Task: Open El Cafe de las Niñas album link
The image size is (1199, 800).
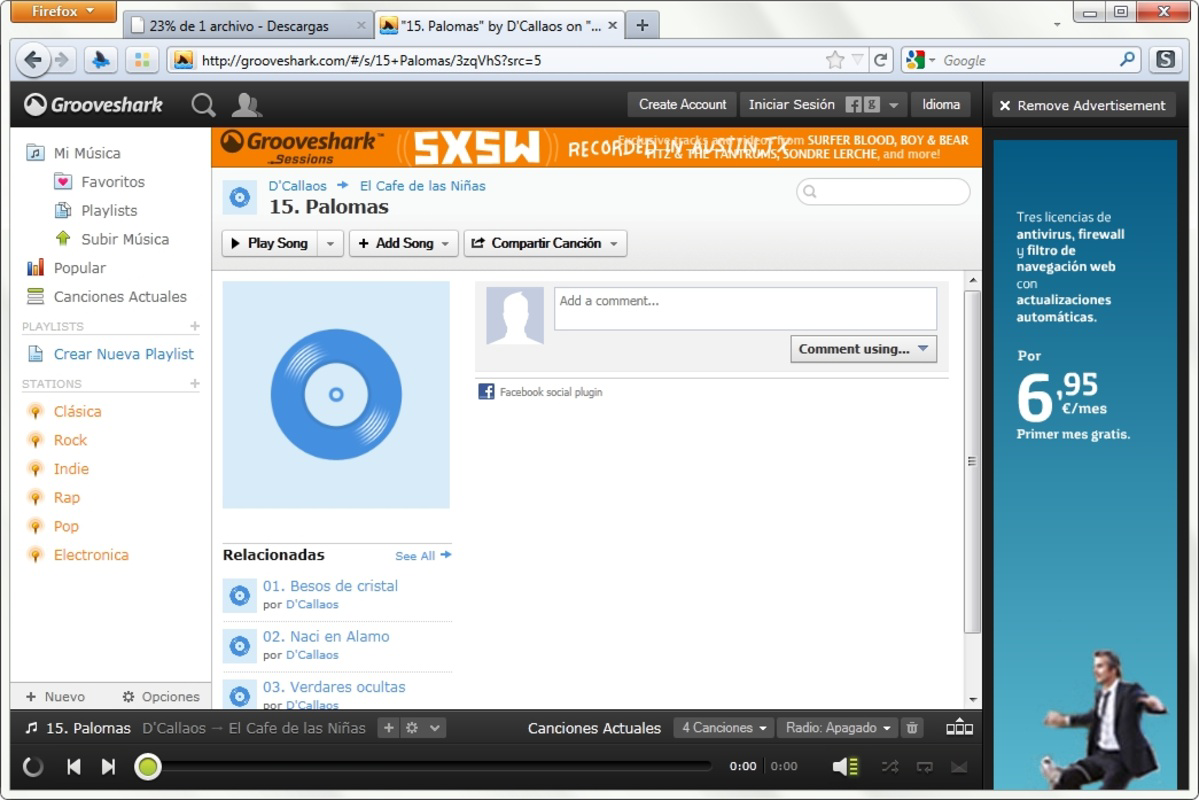Action: [423, 186]
